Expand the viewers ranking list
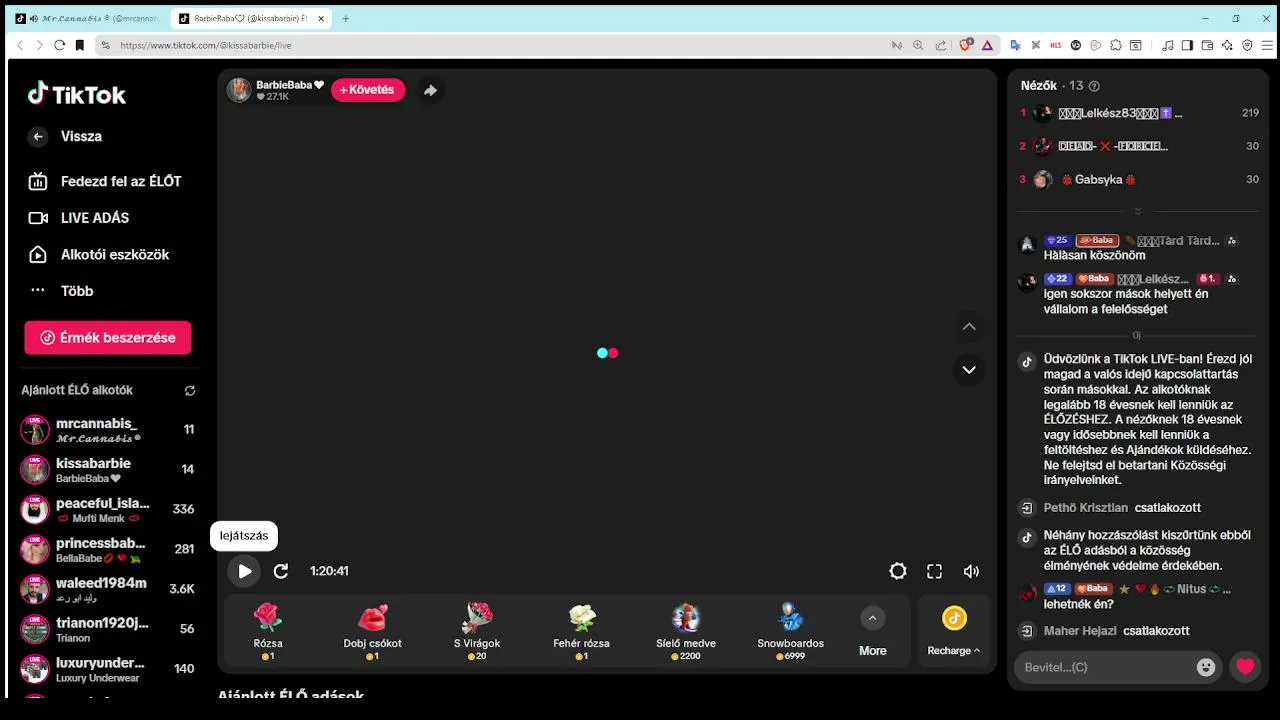The image size is (1280, 720). 1138,211
